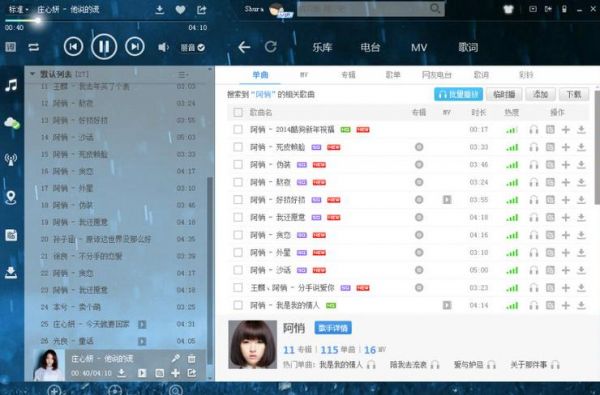Switch to the 歌单 playlists results tab

pos(393,75)
